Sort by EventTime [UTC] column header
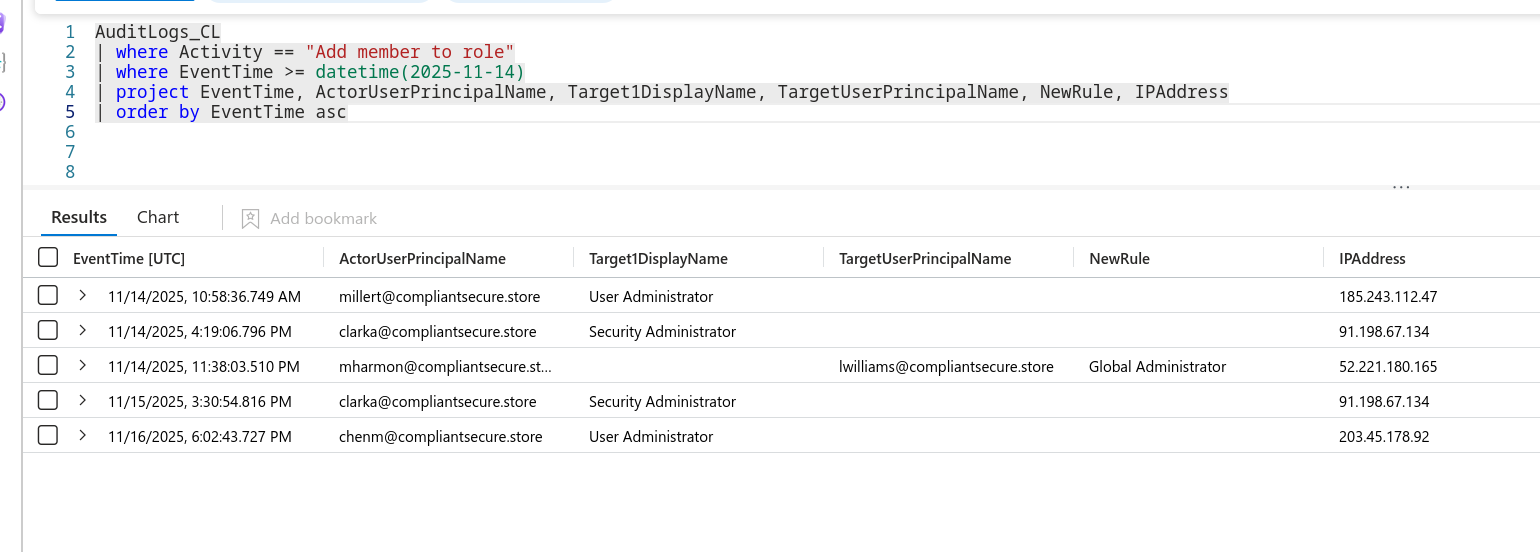 129,258
